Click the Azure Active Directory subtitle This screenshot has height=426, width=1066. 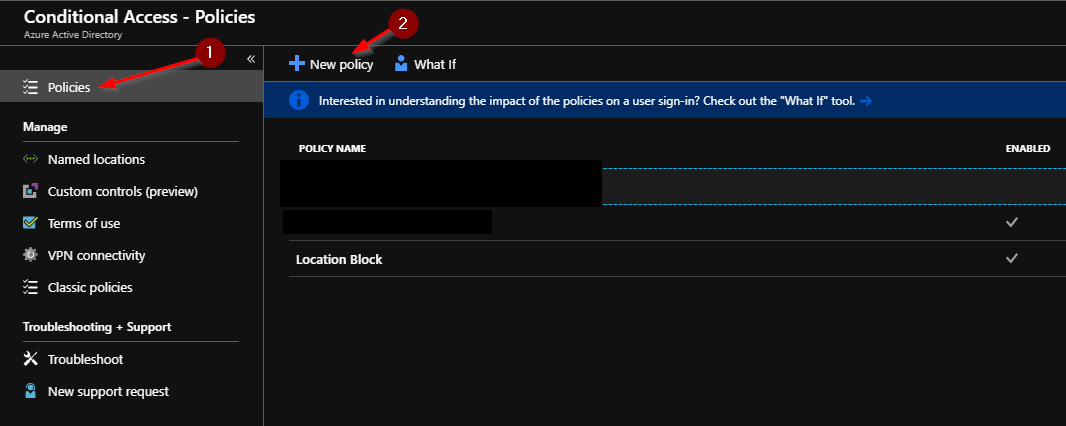coord(73,35)
